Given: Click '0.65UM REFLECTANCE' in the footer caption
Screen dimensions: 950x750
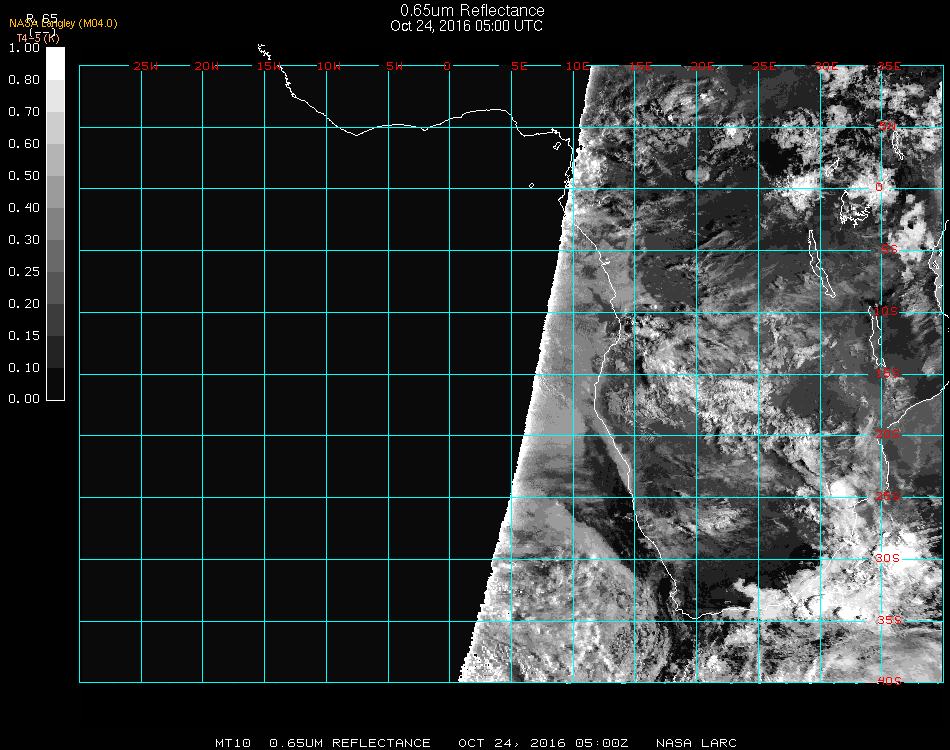Looking at the screenshot, I should (x=350, y=743).
